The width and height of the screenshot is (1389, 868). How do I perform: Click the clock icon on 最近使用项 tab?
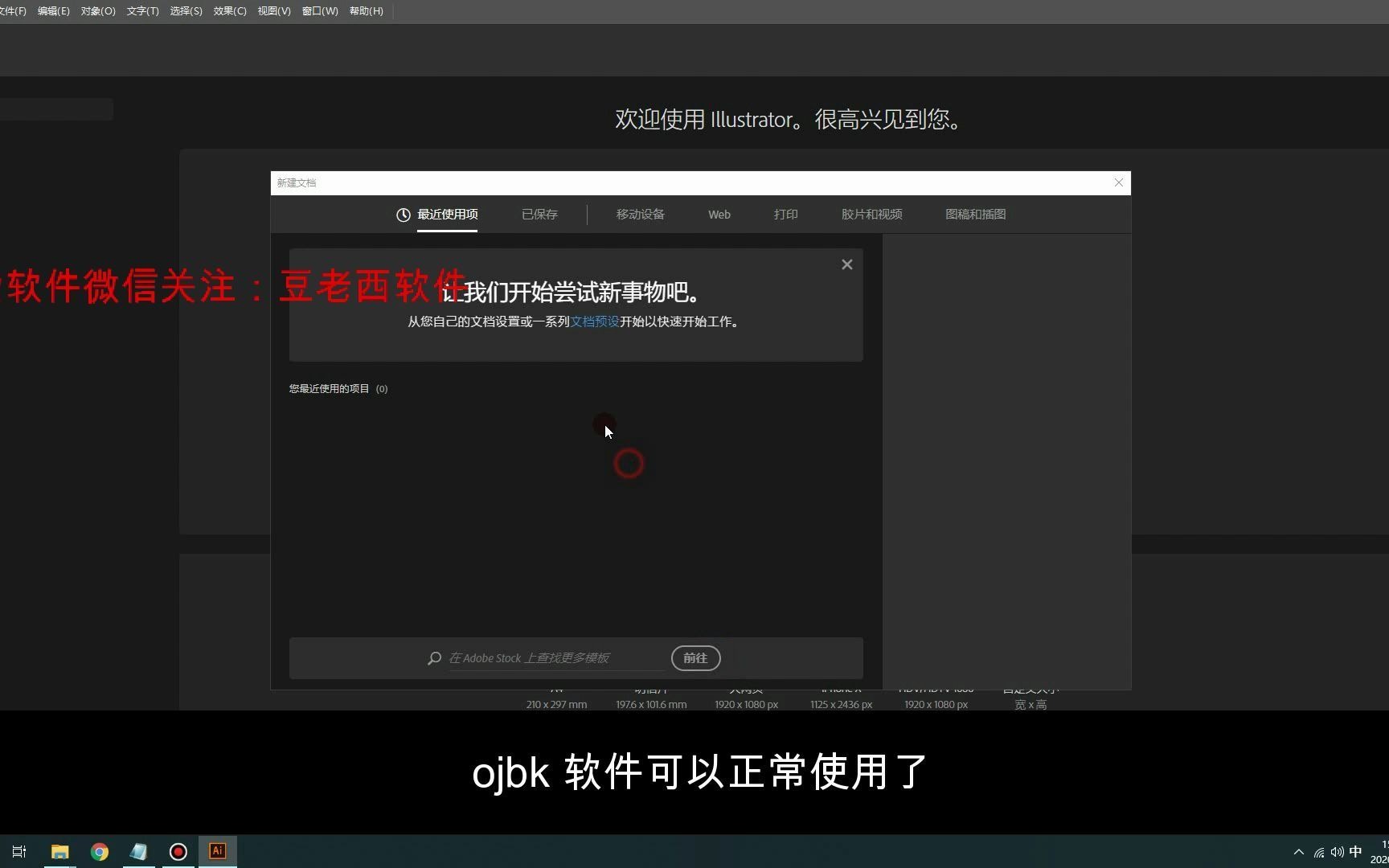404,215
